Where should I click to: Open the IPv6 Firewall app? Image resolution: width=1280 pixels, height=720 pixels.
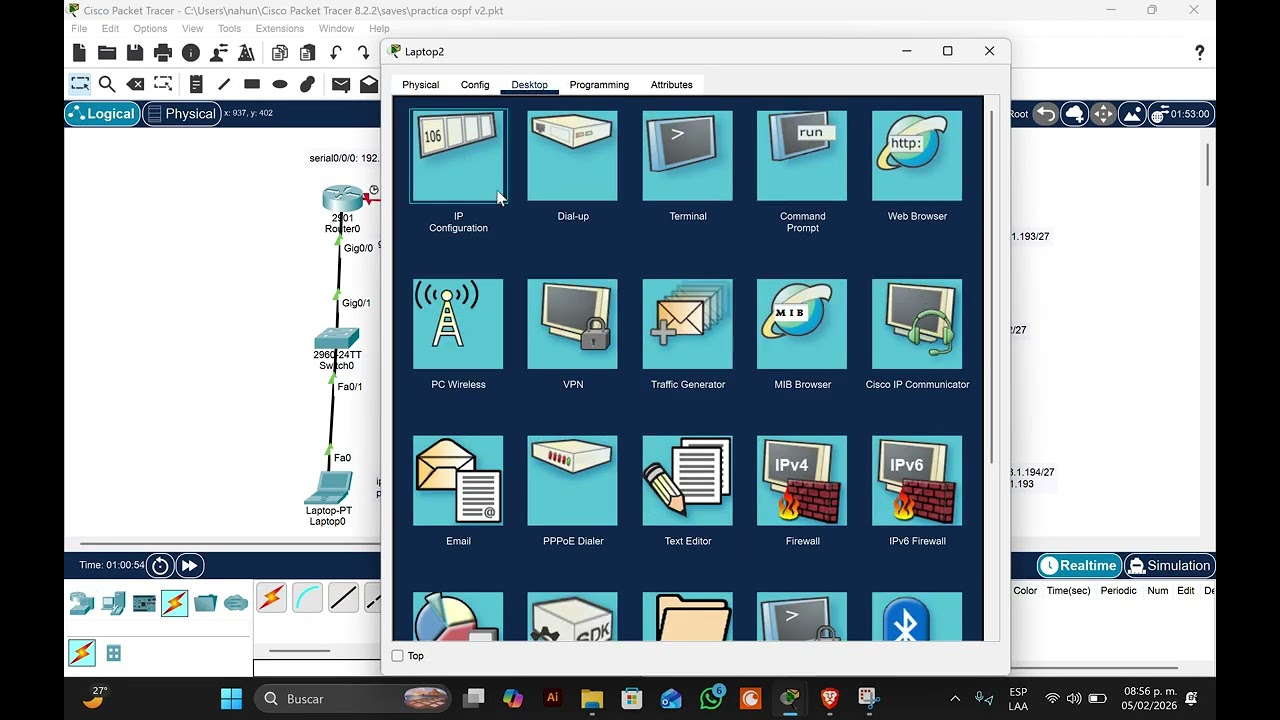[x=917, y=481]
